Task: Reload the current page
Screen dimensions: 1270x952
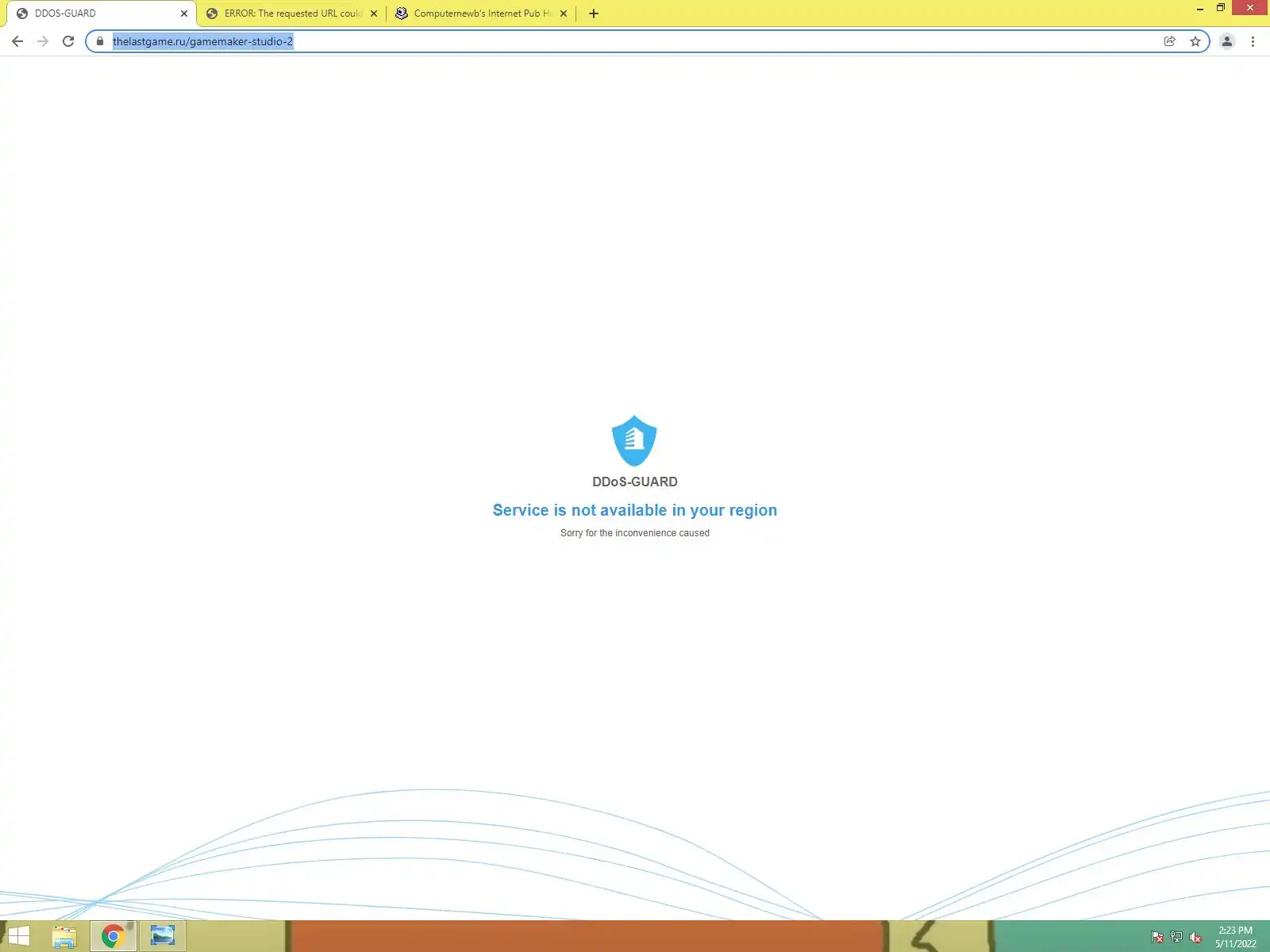Action: [x=68, y=41]
